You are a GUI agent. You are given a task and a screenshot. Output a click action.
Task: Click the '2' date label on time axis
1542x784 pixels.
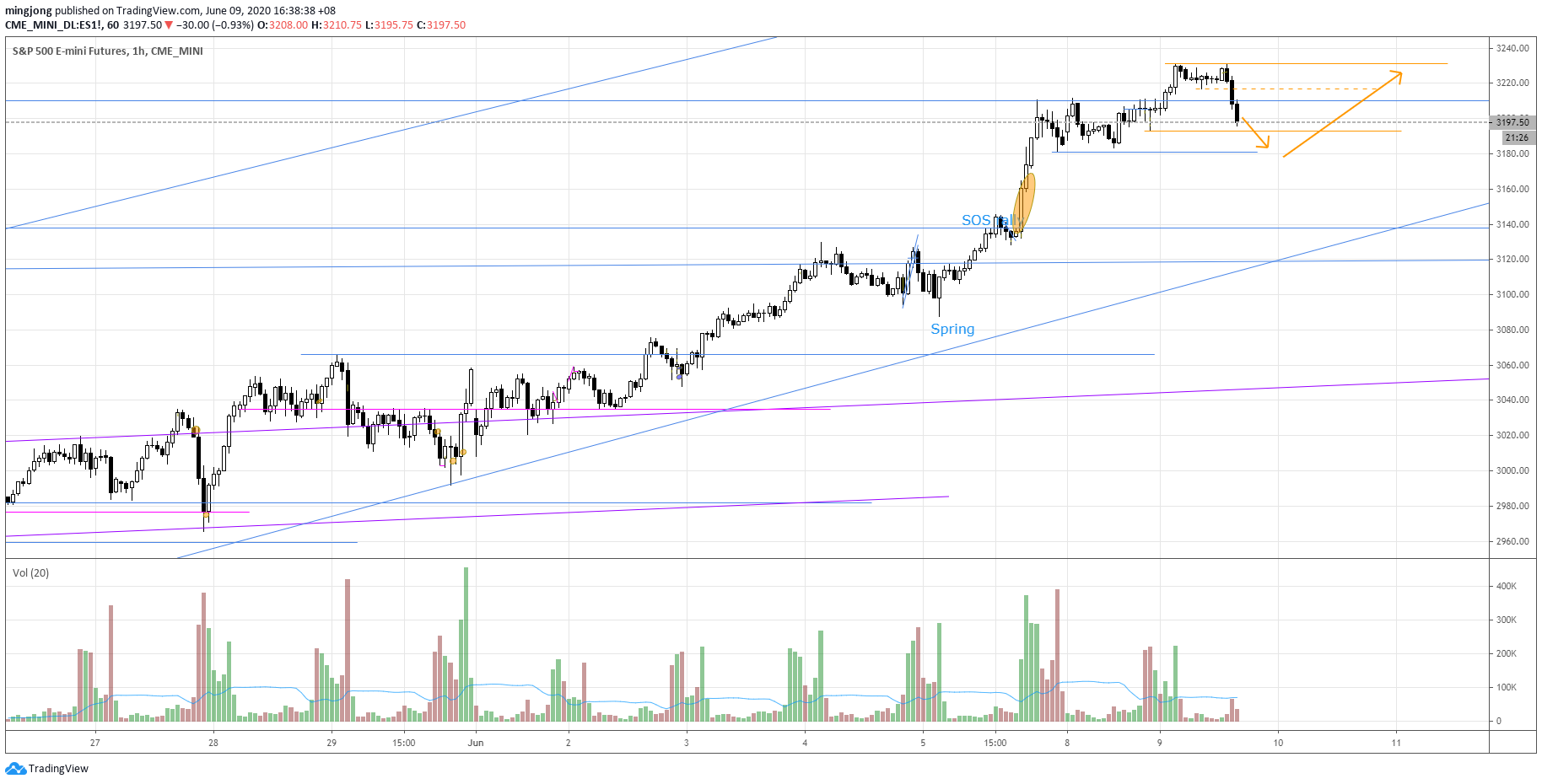(569, 744)
